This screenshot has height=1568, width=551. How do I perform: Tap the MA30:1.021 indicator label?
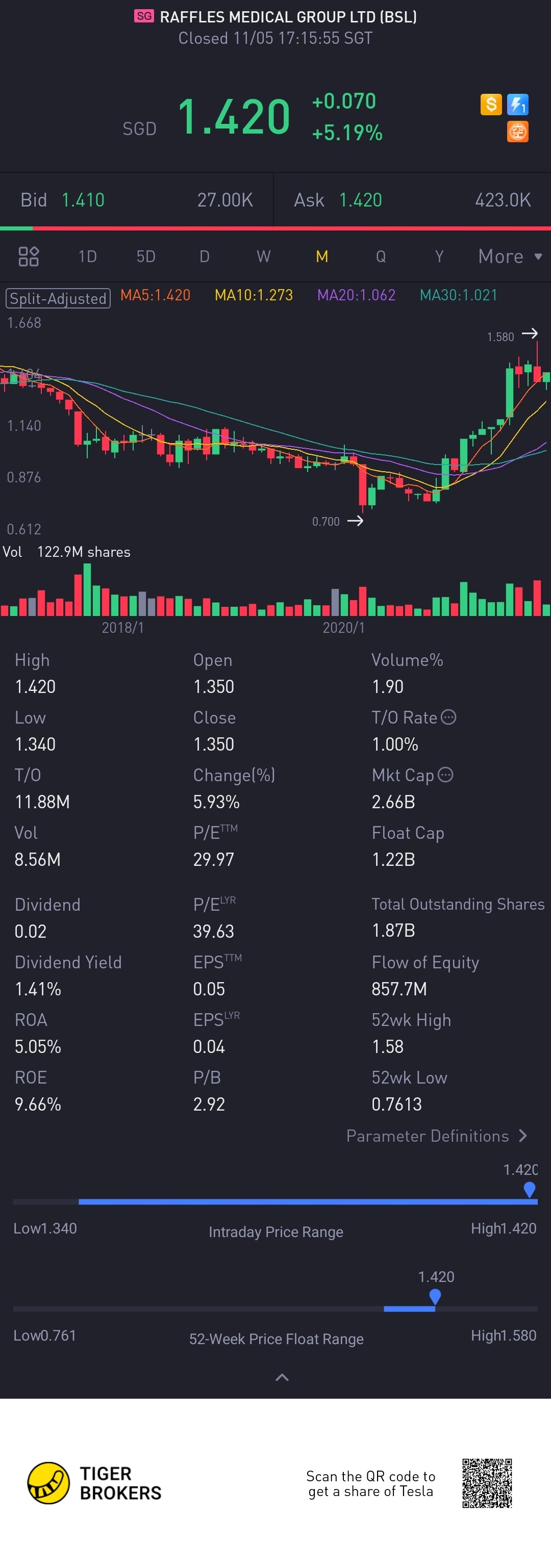[459, 295]
